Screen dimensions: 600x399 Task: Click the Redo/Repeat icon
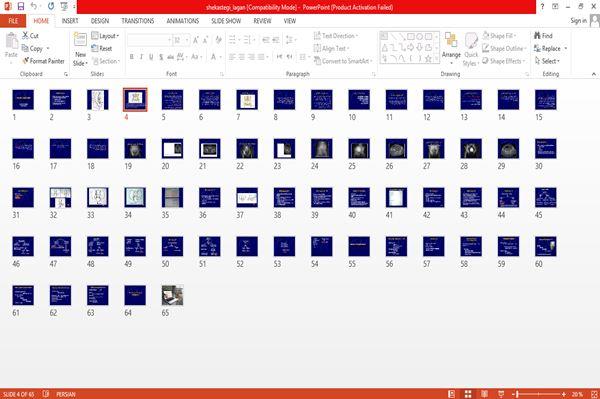[x=51, y=6]
